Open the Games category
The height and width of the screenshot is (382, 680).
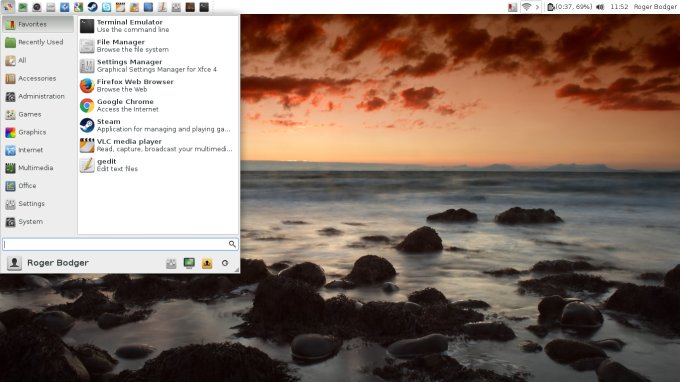click(39, 114)
